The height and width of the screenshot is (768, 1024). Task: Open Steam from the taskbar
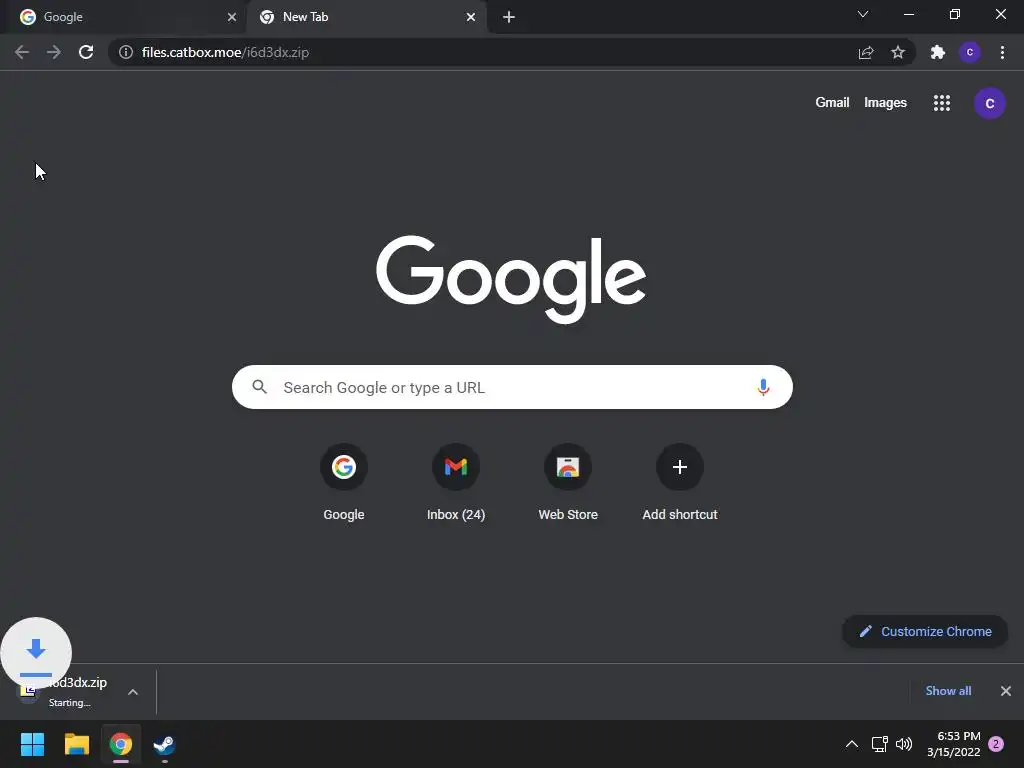click(165, 744)
